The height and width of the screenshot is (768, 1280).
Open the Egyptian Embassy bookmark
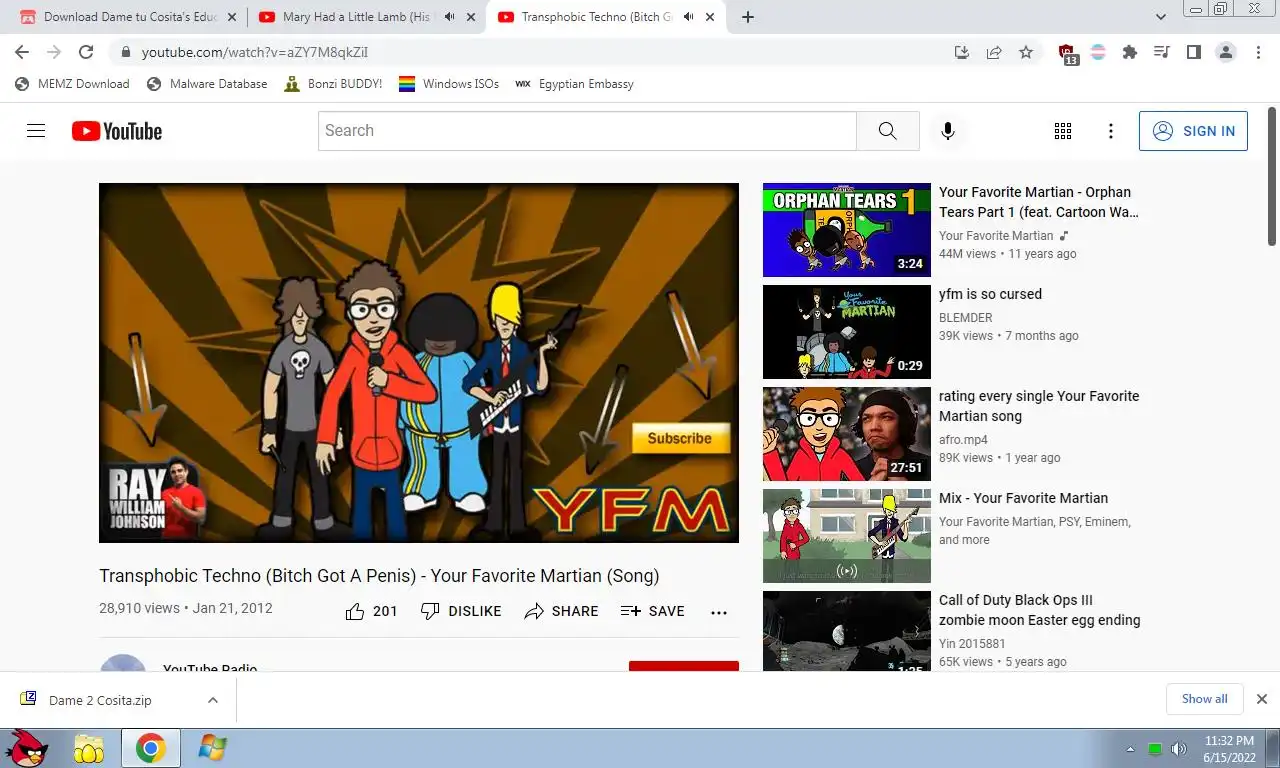pyautogui.click(x=575, y=84)
